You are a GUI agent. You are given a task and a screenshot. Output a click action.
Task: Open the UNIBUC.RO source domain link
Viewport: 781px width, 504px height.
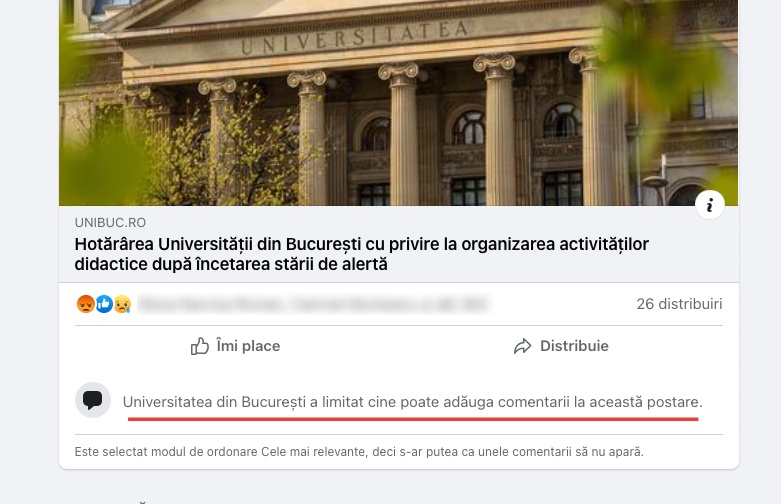(x=110, y=223)
